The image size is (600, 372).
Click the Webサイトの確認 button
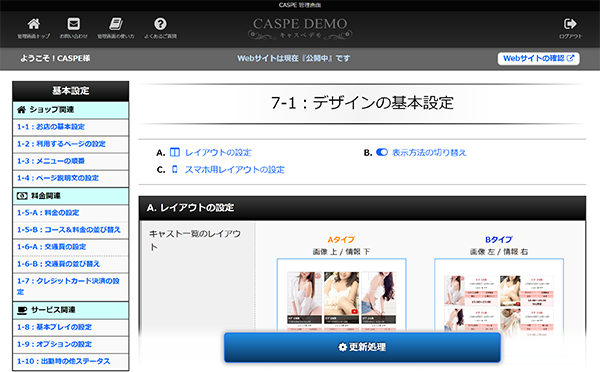(x=538, y=59)
